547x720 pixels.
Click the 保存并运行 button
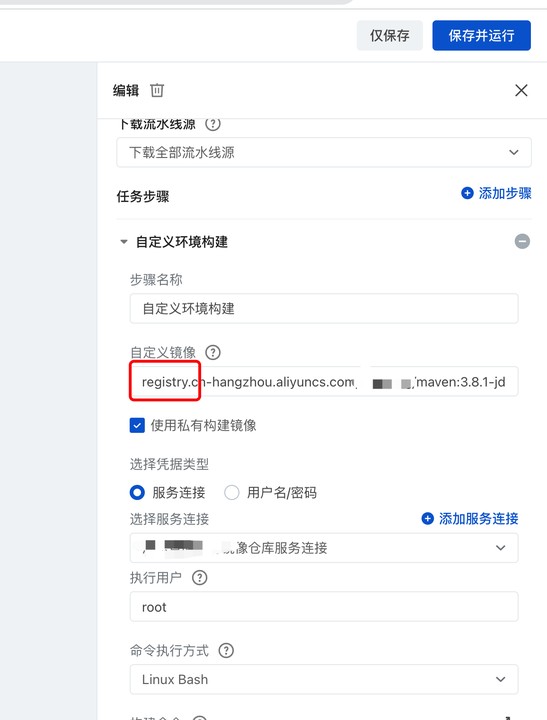click(481, 35)
